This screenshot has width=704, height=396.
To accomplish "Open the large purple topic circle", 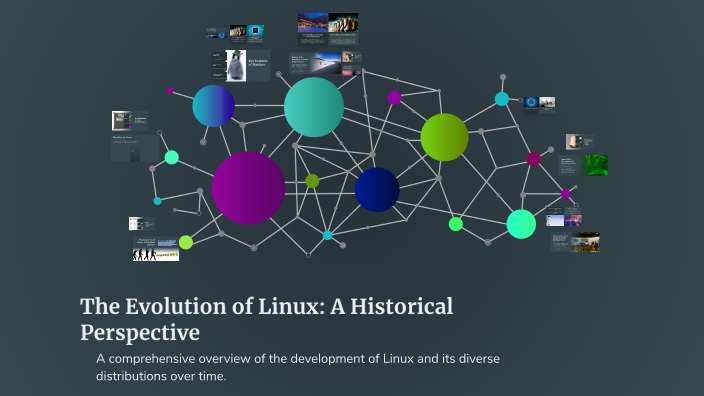I will (x=248, y=188).
